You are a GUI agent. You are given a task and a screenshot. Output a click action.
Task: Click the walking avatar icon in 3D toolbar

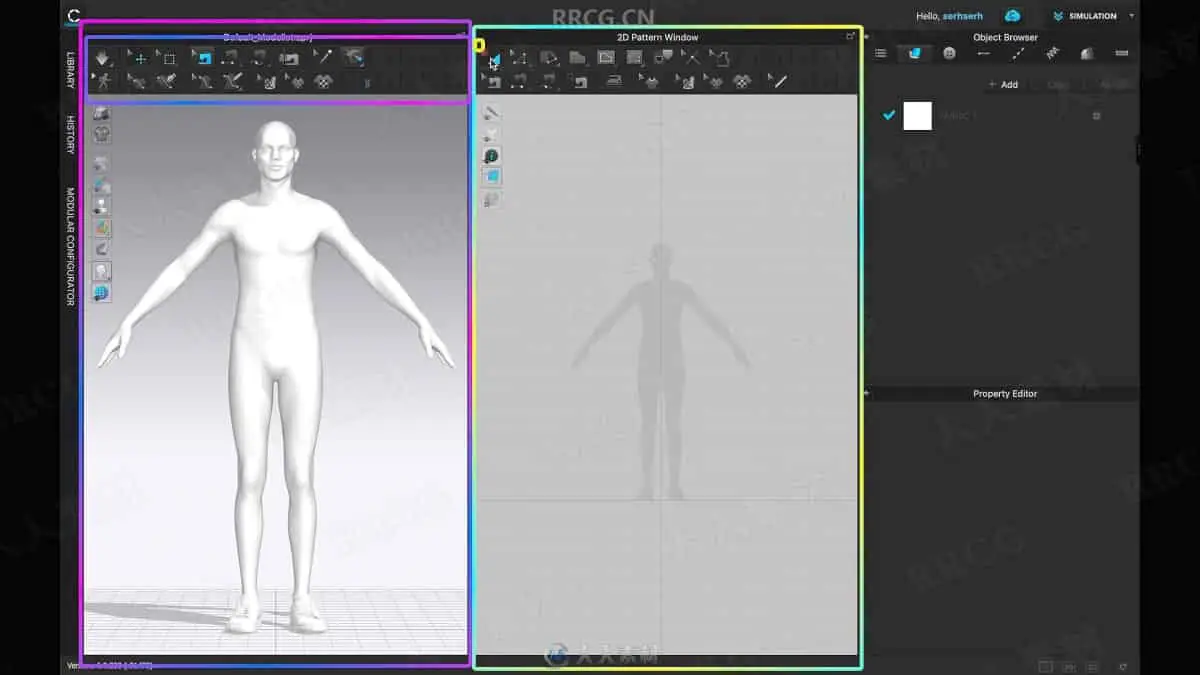coord(103,81)
